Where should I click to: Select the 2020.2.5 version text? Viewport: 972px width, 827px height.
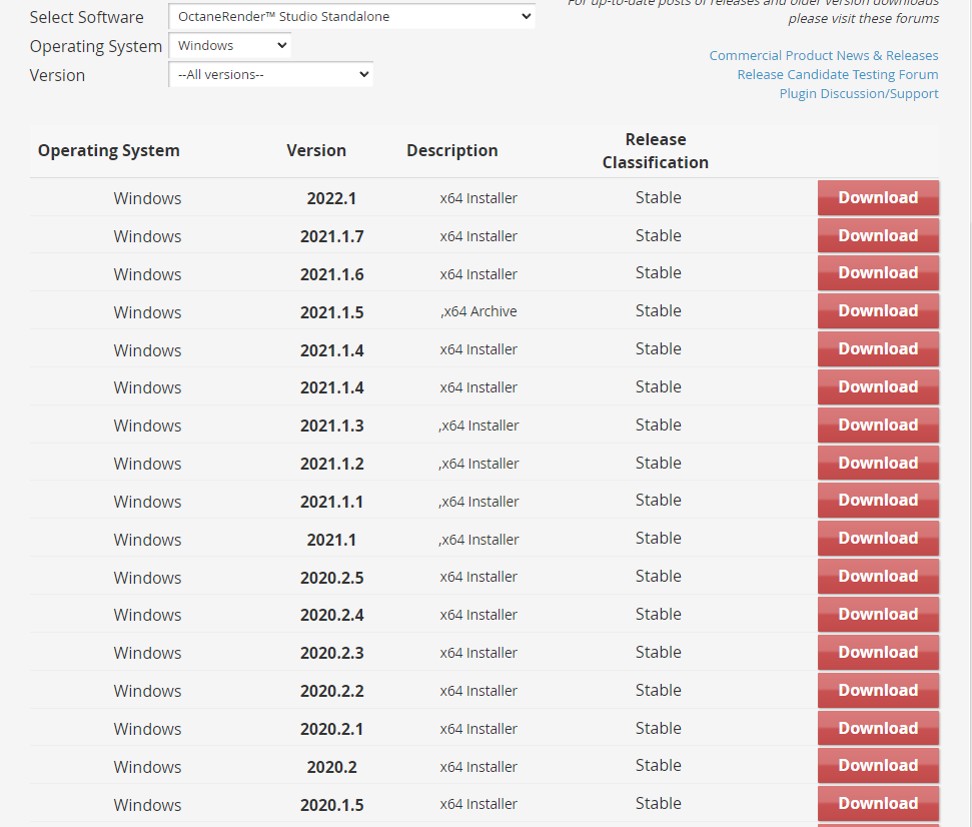(332, 578)
